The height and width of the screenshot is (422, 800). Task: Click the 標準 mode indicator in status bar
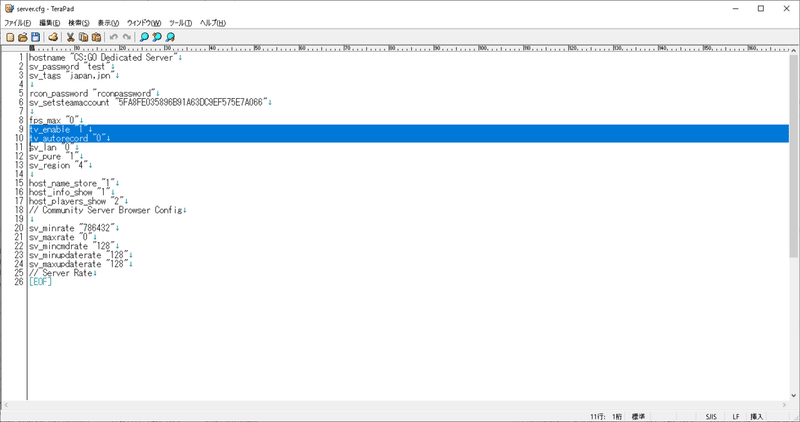pyautogui.click(x=638, y=416)
